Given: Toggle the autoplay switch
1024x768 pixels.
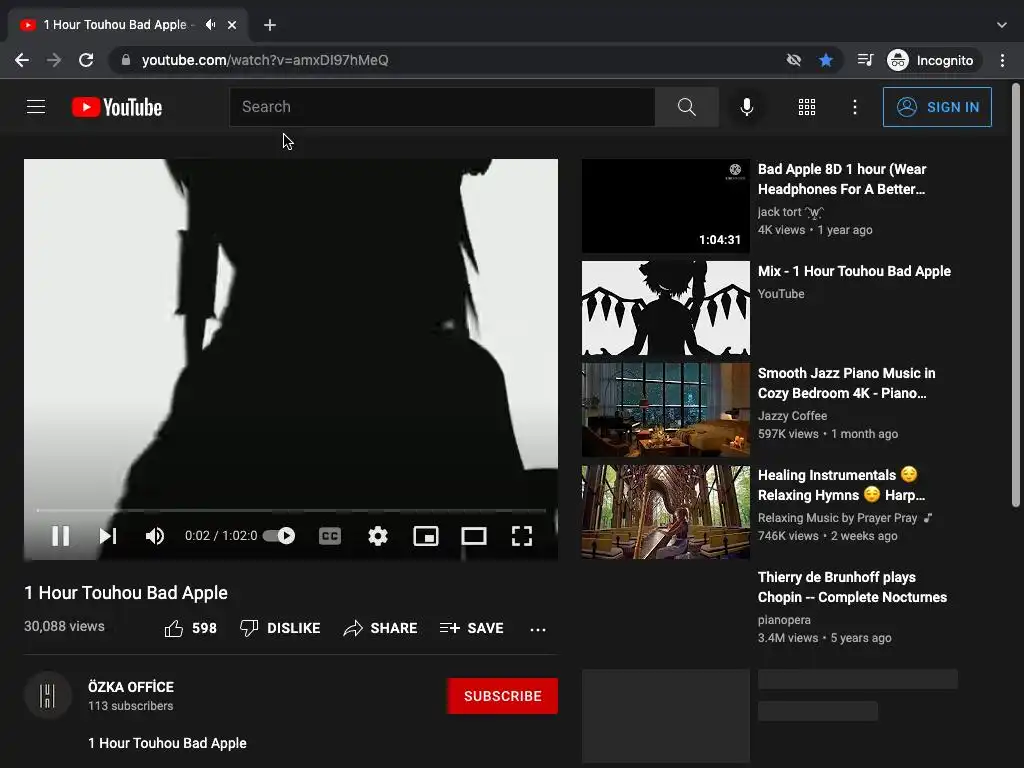Looking at the screenshot, I should coord(280,536).
